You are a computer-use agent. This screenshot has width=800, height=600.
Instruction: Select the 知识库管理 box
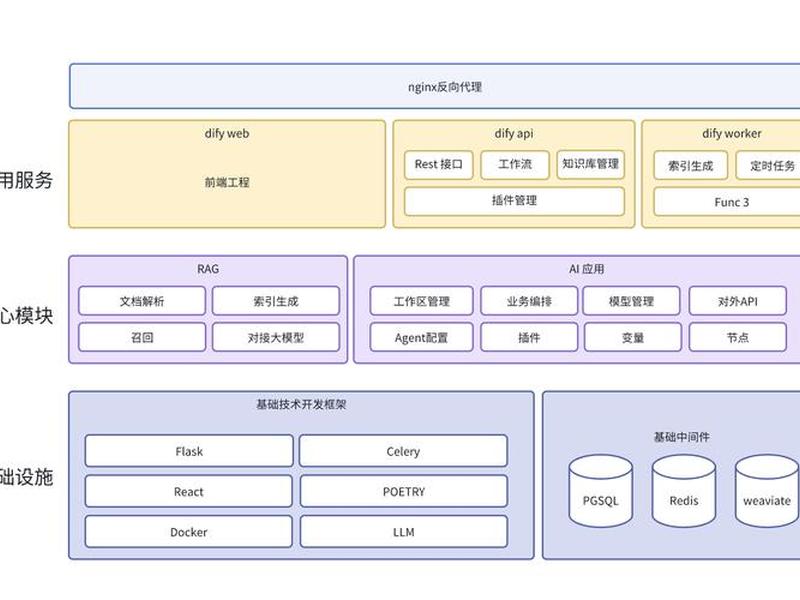coord(591,164)
